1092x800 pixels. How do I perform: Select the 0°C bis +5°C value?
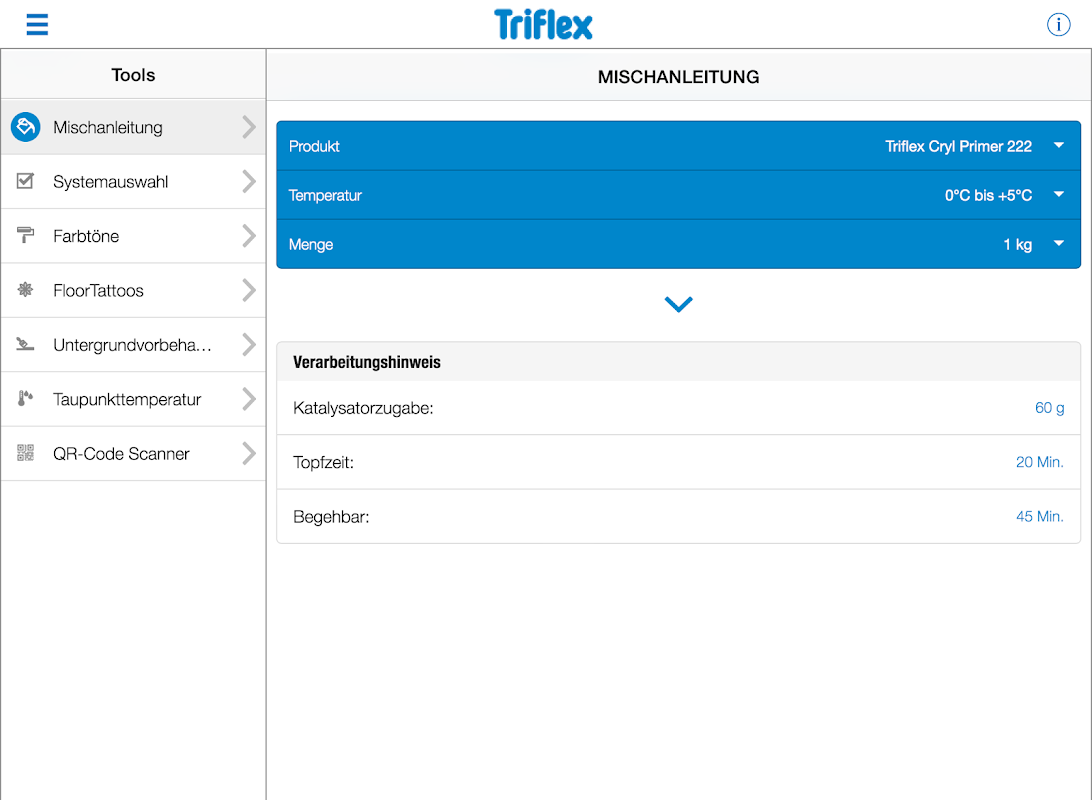pos(988,195)
